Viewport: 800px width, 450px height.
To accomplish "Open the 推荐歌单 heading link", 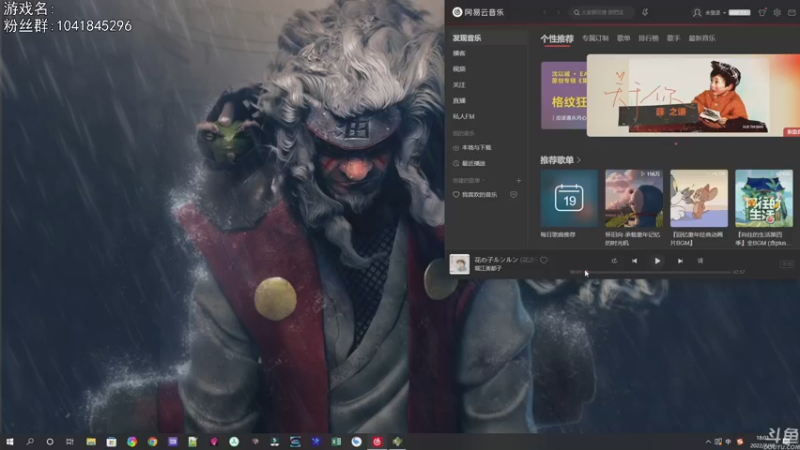I will pos(560,160).
